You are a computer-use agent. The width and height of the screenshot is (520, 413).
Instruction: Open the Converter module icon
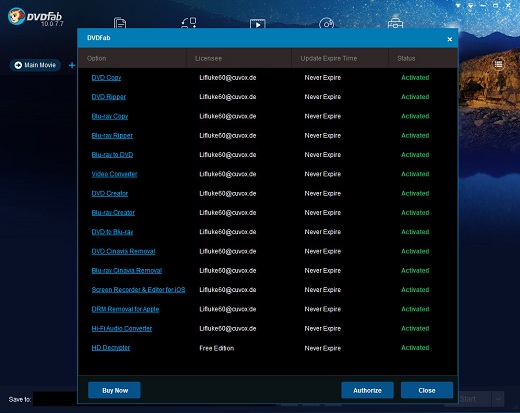pos(258,23)
